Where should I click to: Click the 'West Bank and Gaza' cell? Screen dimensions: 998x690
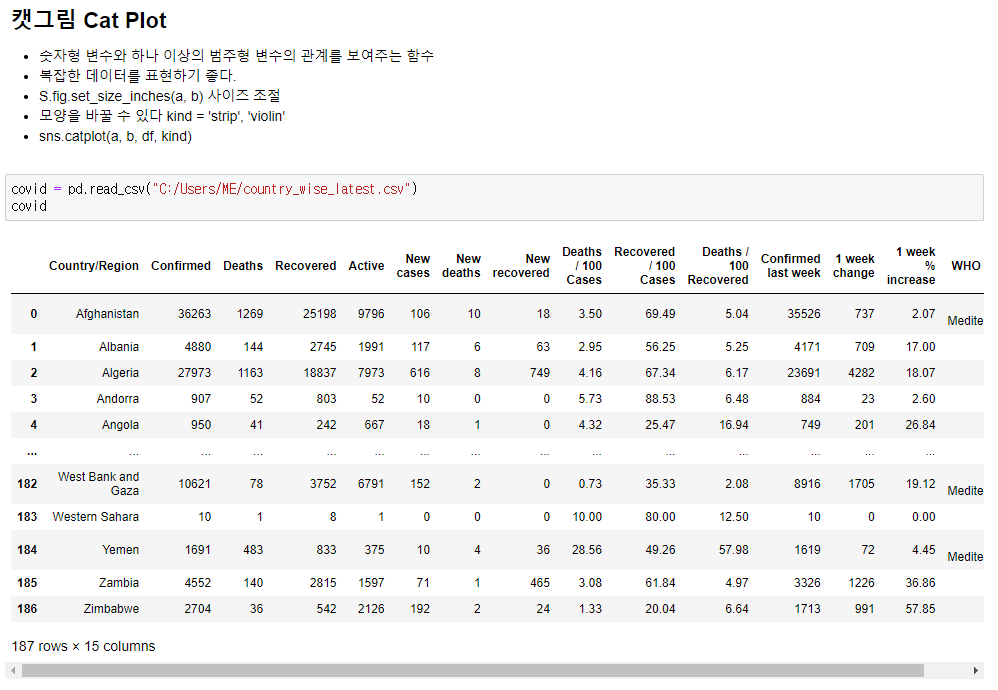click(x=98, y=484)
